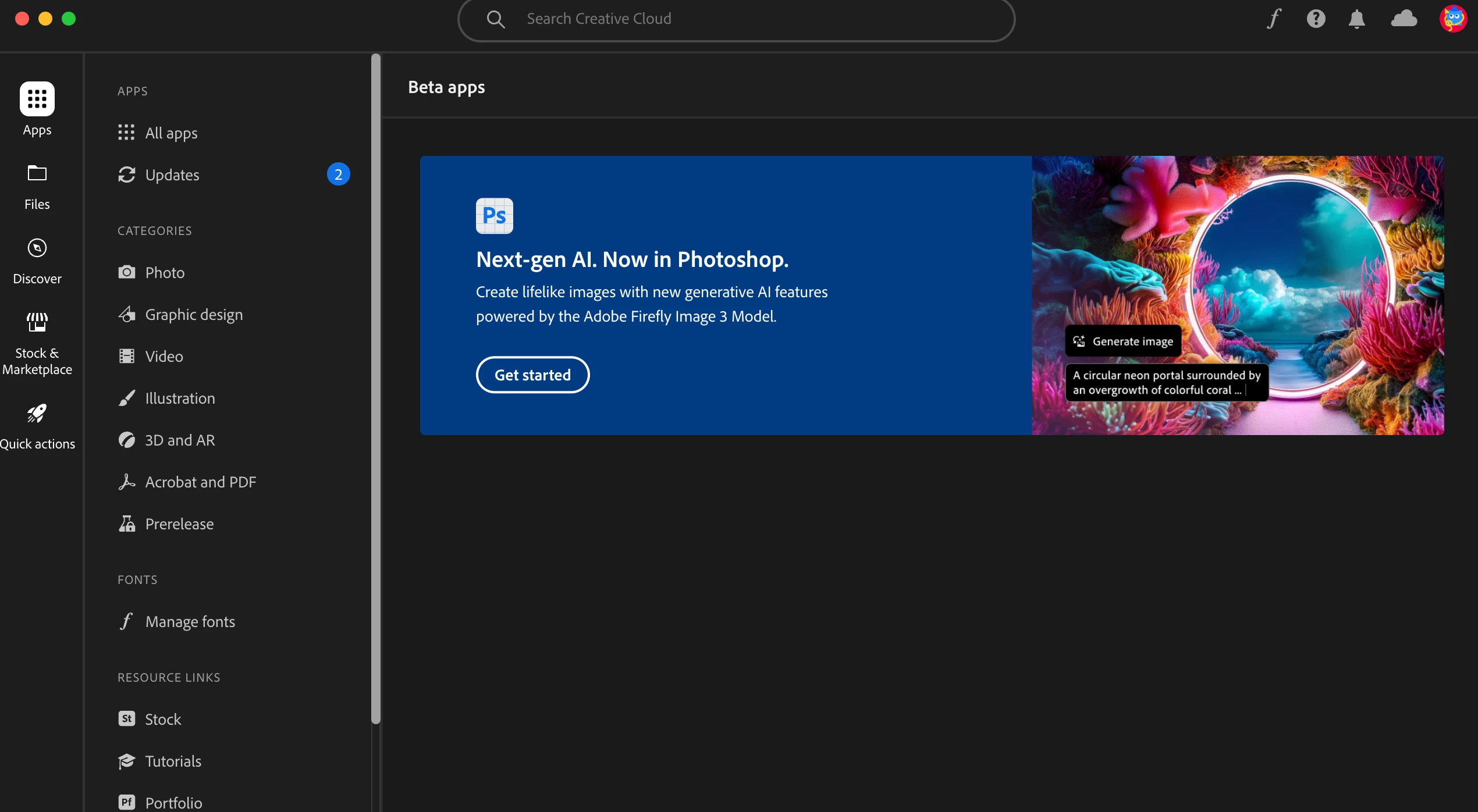The image size is (1478, 812).
Task: Click the Search Creative Cloud field
Action: 736,19
